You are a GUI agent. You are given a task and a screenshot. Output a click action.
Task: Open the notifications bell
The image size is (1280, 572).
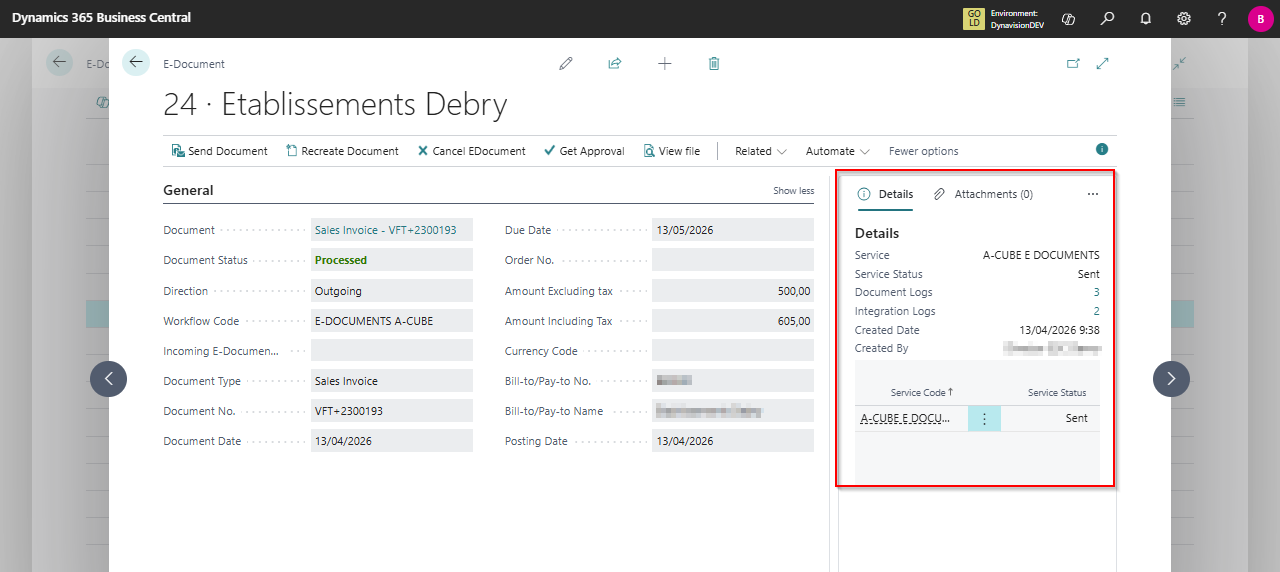point(1146,18)
